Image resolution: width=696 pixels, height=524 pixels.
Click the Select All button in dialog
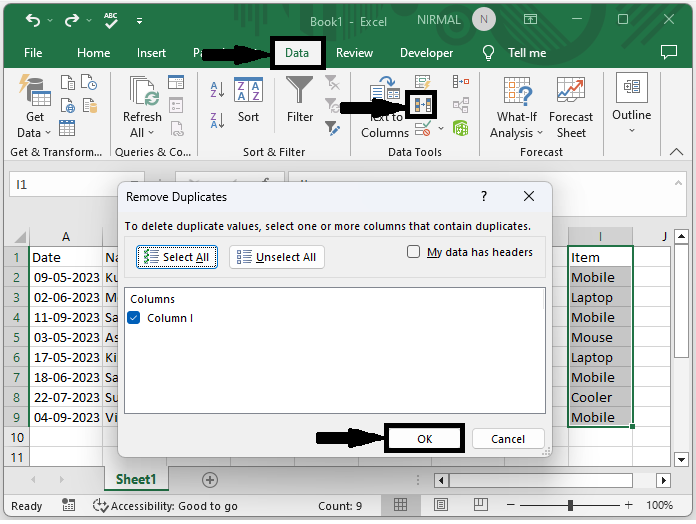click(177, 257)
